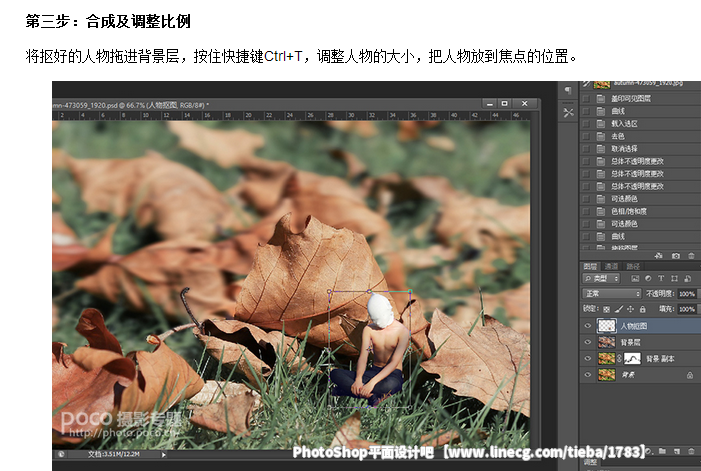Select the 盖印可见图层 history state

(640, 99)
